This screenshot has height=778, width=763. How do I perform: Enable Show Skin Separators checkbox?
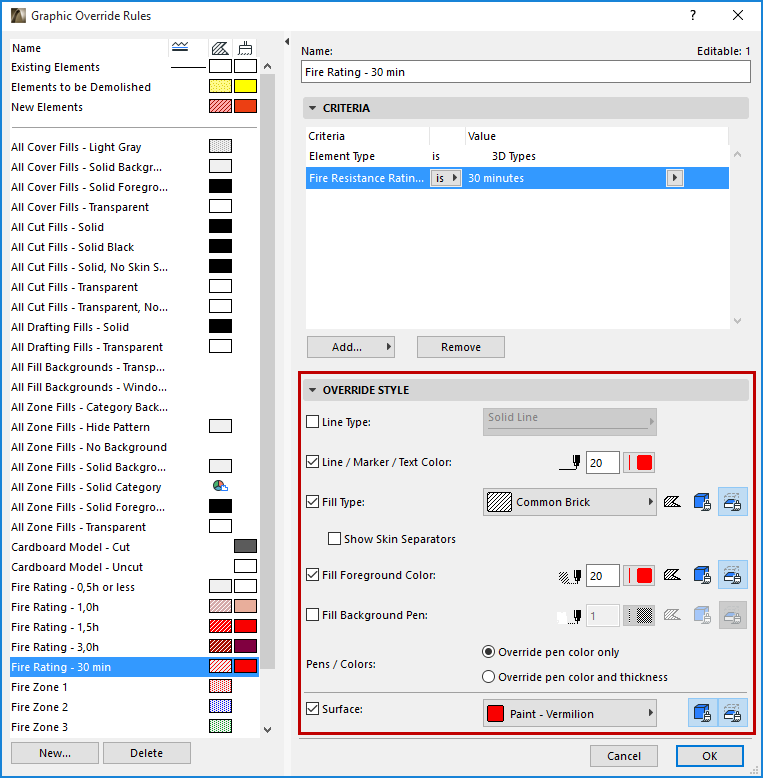[x=334, y=538]
